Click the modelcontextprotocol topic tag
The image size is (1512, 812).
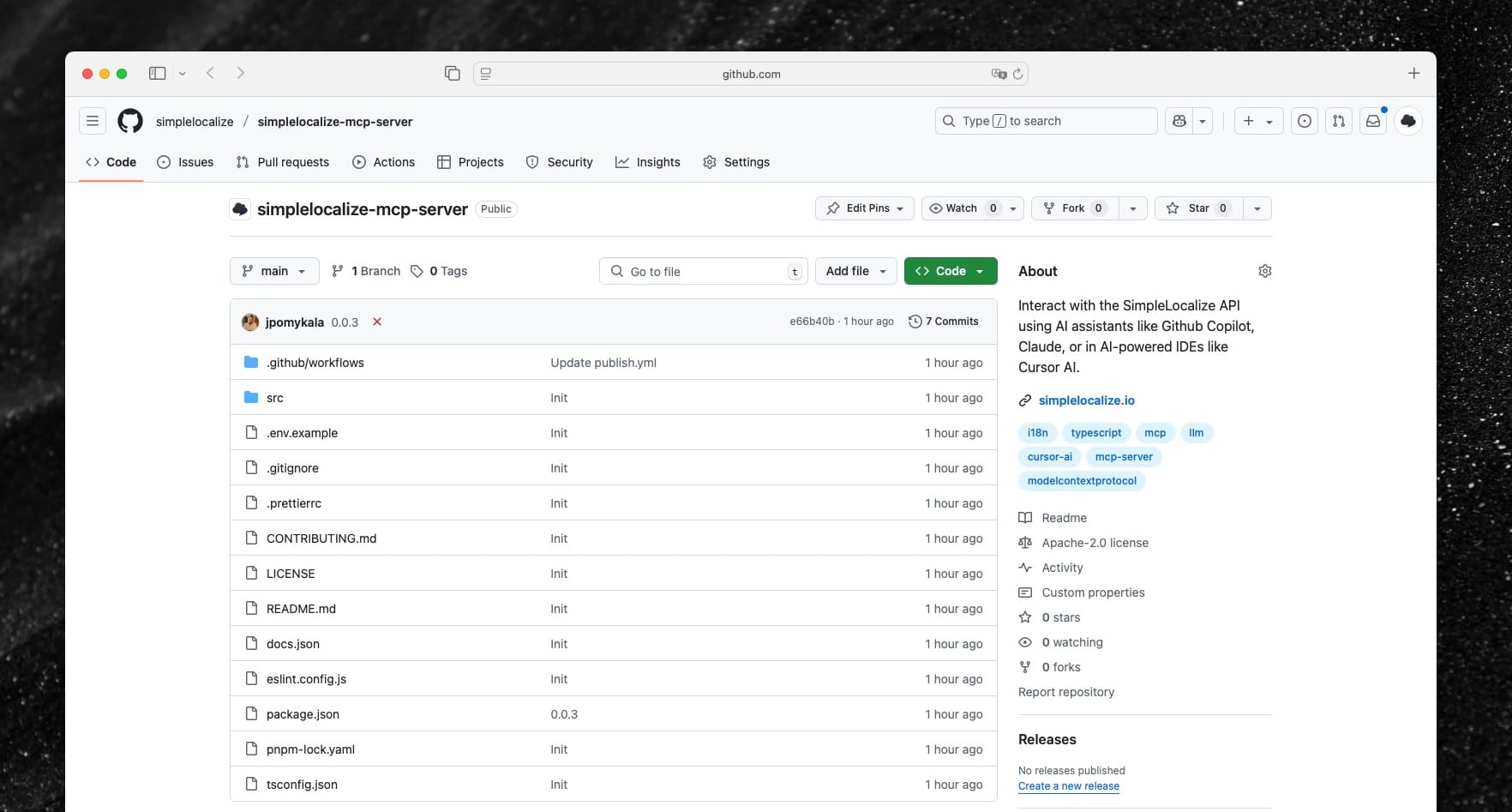[1082, 481]
